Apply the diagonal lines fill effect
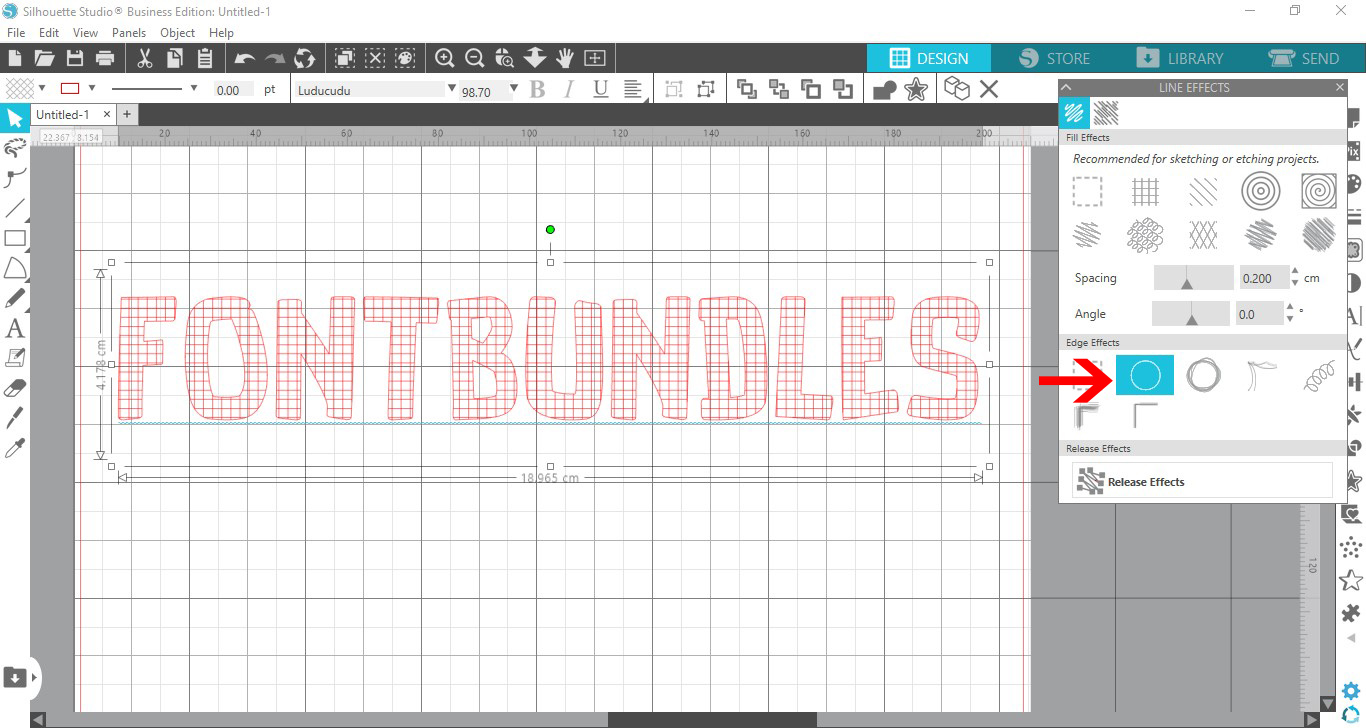Screen dimensions: 1366x728 pyautogui.click(x=1203, y=190)
